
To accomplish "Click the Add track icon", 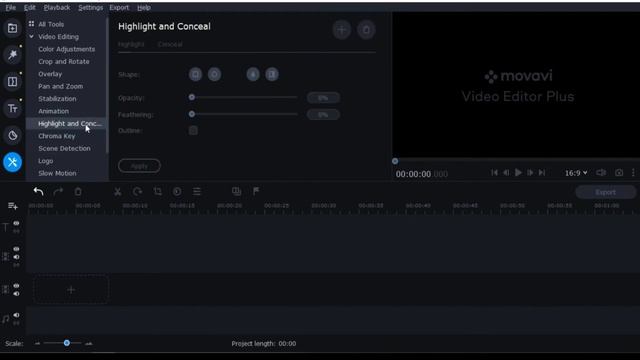I will click(13, 206).
